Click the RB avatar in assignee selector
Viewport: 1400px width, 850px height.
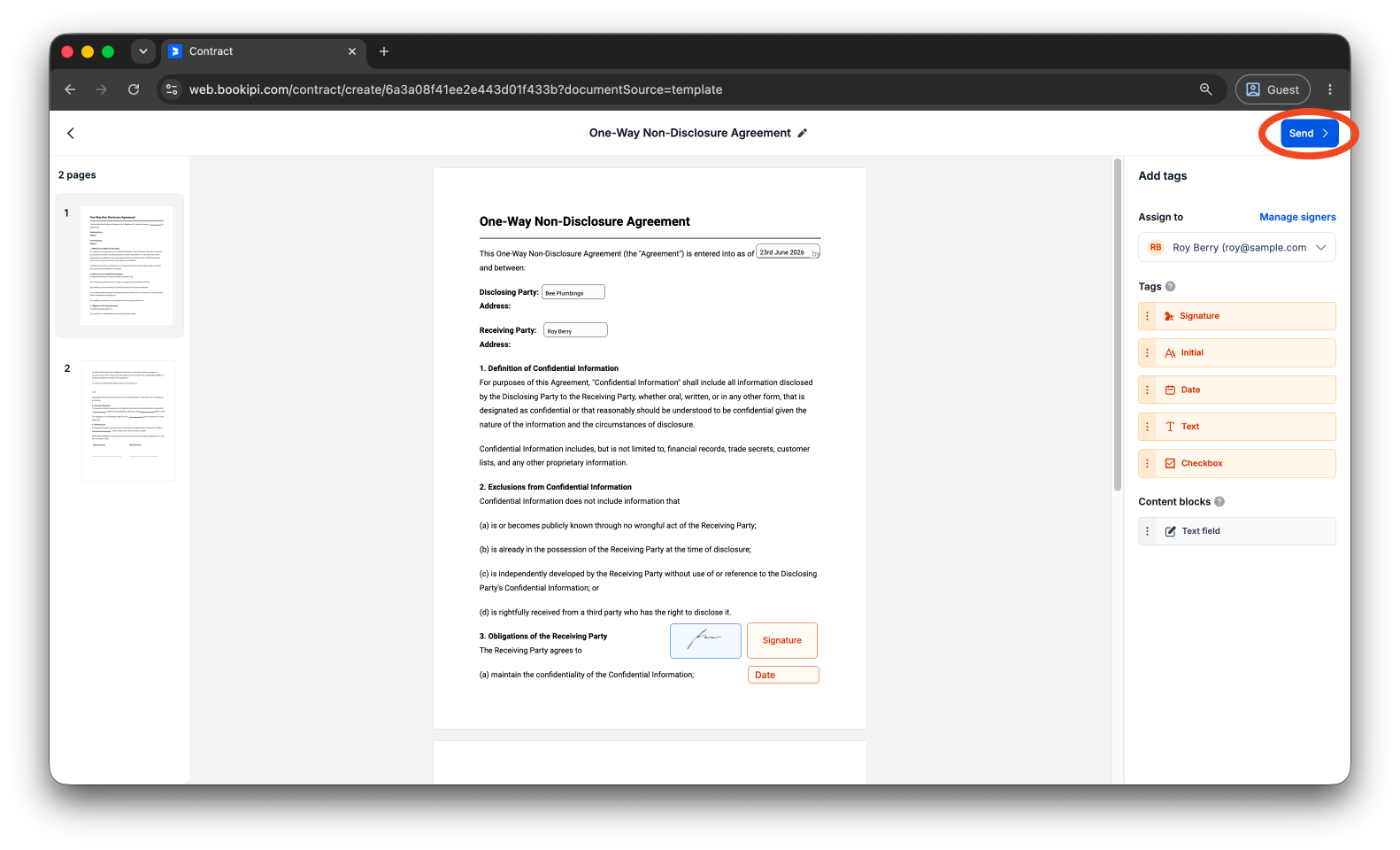1156,248
